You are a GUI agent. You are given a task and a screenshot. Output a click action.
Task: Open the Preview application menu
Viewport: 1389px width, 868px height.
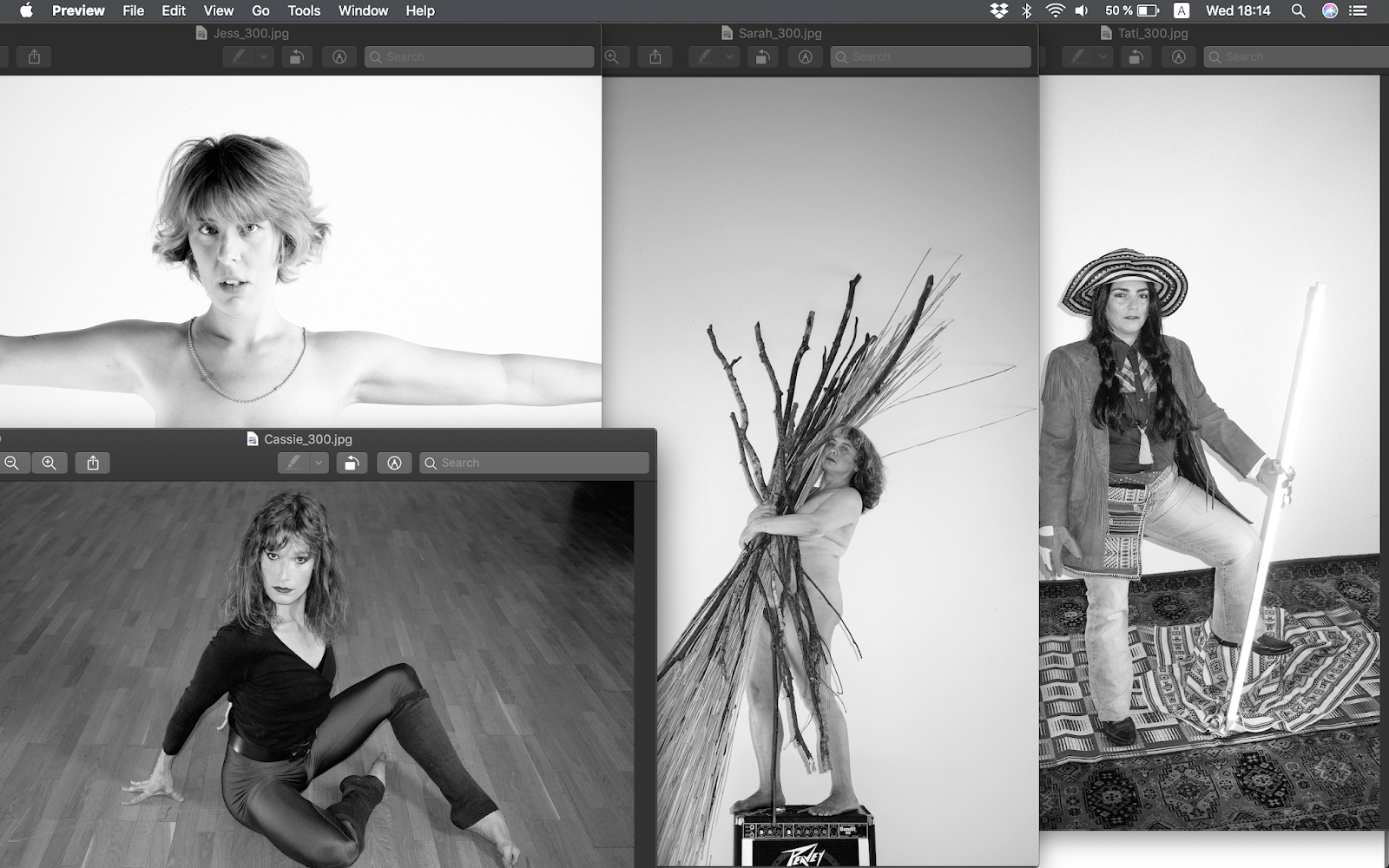[78, 10]
